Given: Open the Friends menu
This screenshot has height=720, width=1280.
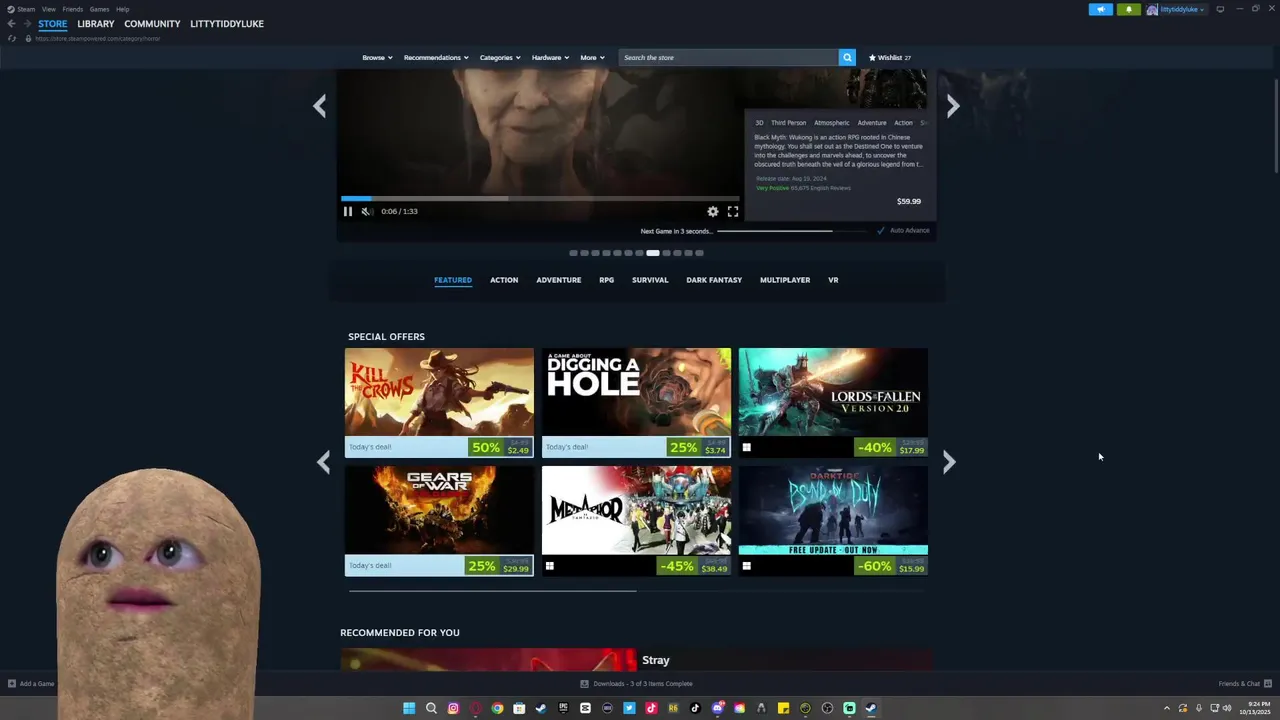Looking at the screenshot, I should pos(73,9).
